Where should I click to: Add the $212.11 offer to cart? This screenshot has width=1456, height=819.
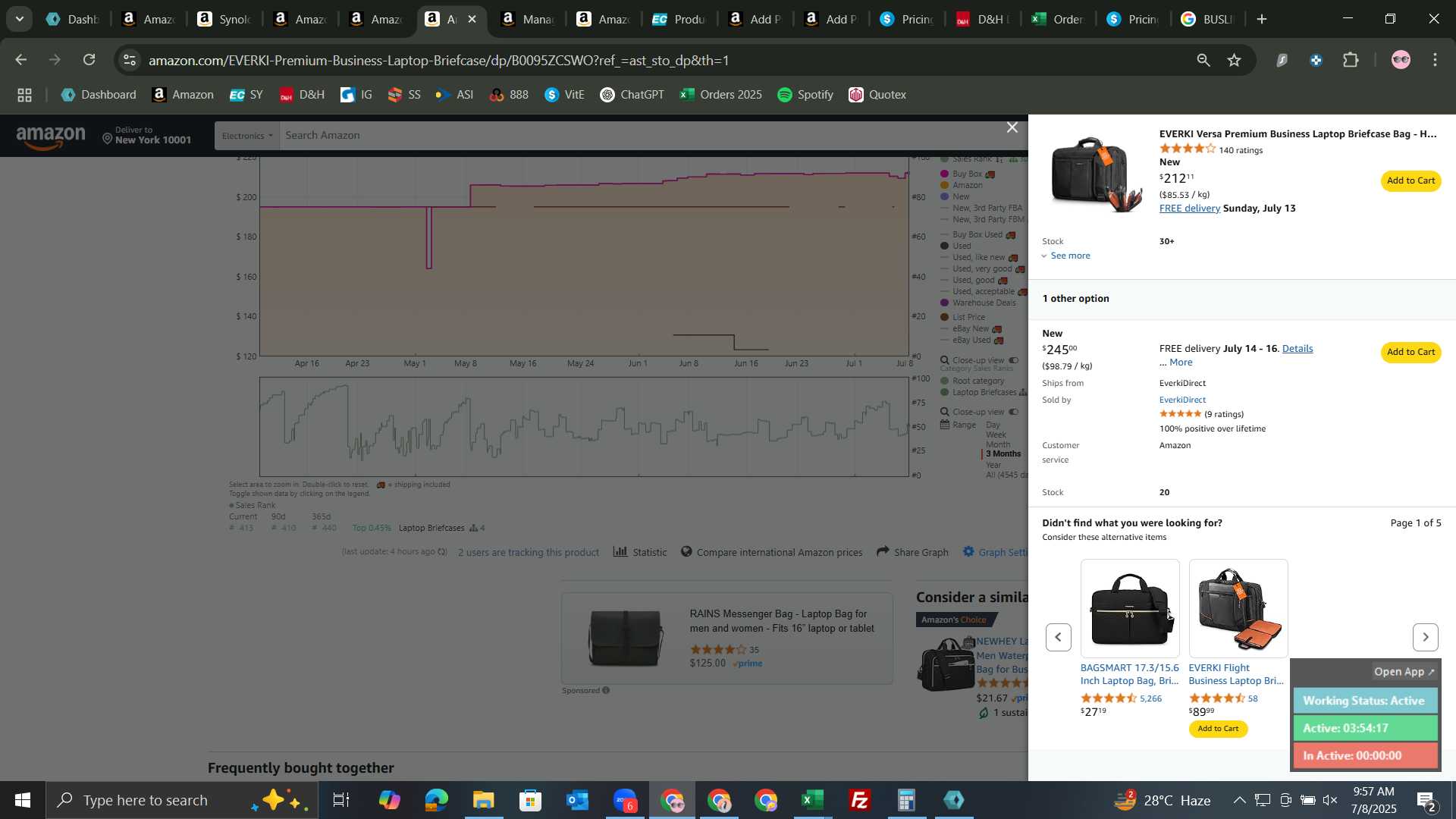click(1410, 180)
